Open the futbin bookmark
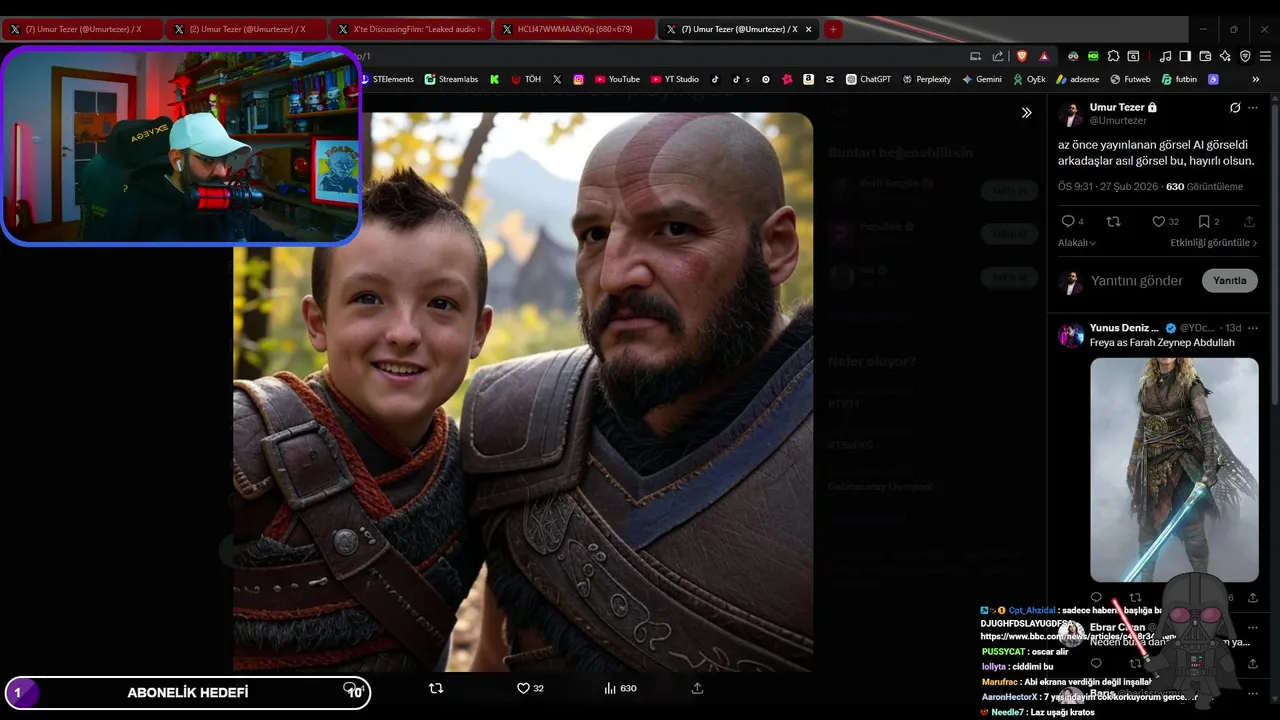The image size is (1280, 720). [1179, 79]
